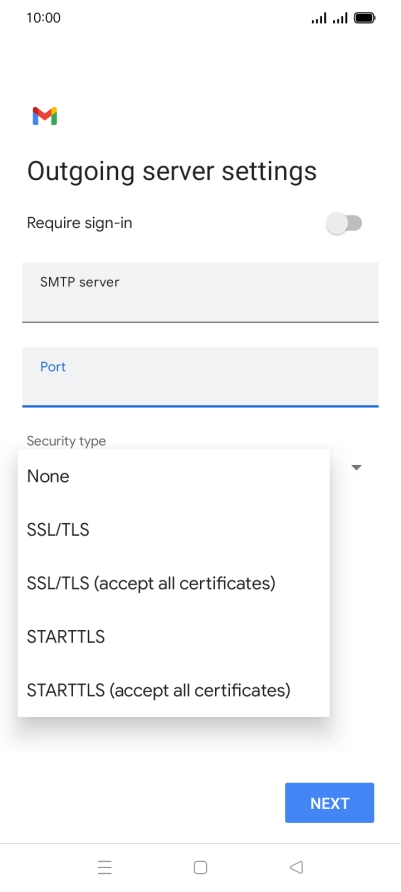Tap the NEXT button
401x892 pixels.
click(x=329, y=803)
